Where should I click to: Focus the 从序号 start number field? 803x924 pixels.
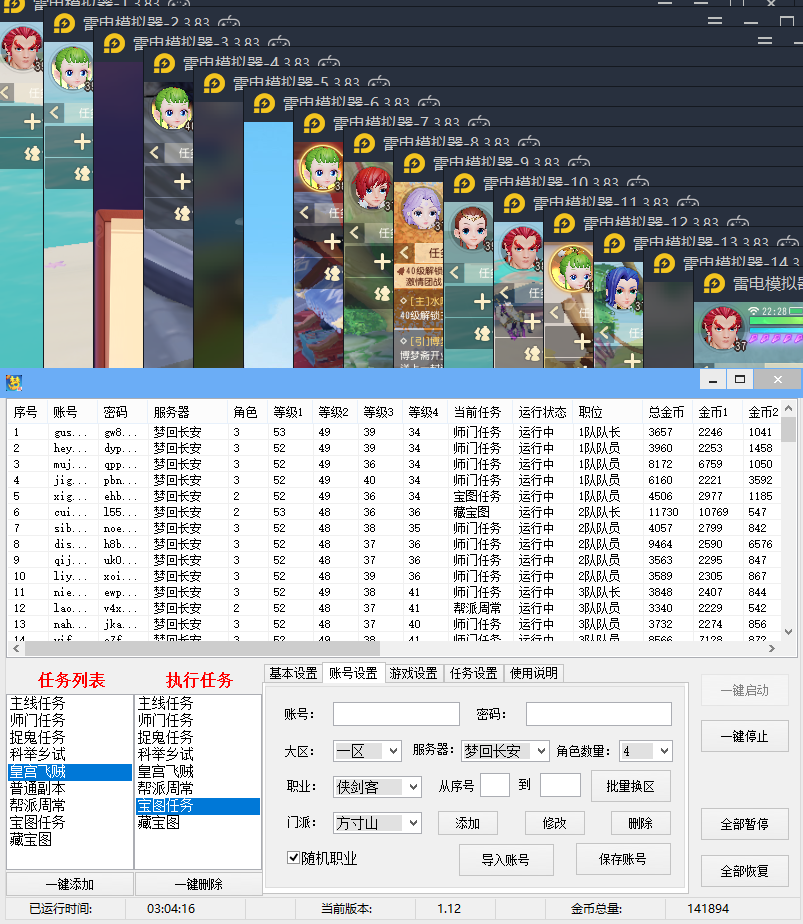(495, 785)
